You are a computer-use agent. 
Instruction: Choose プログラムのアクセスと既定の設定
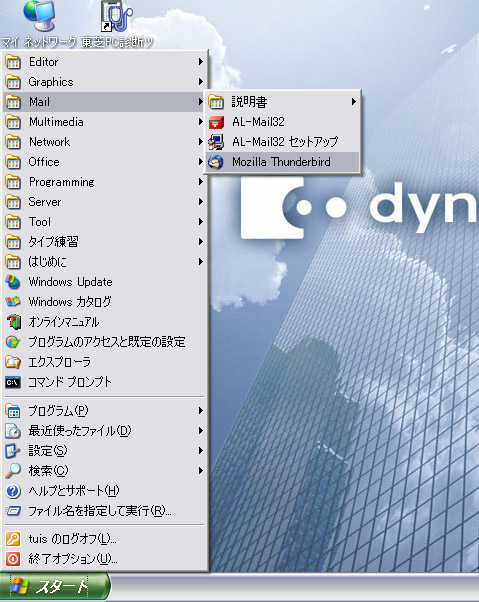105,342
